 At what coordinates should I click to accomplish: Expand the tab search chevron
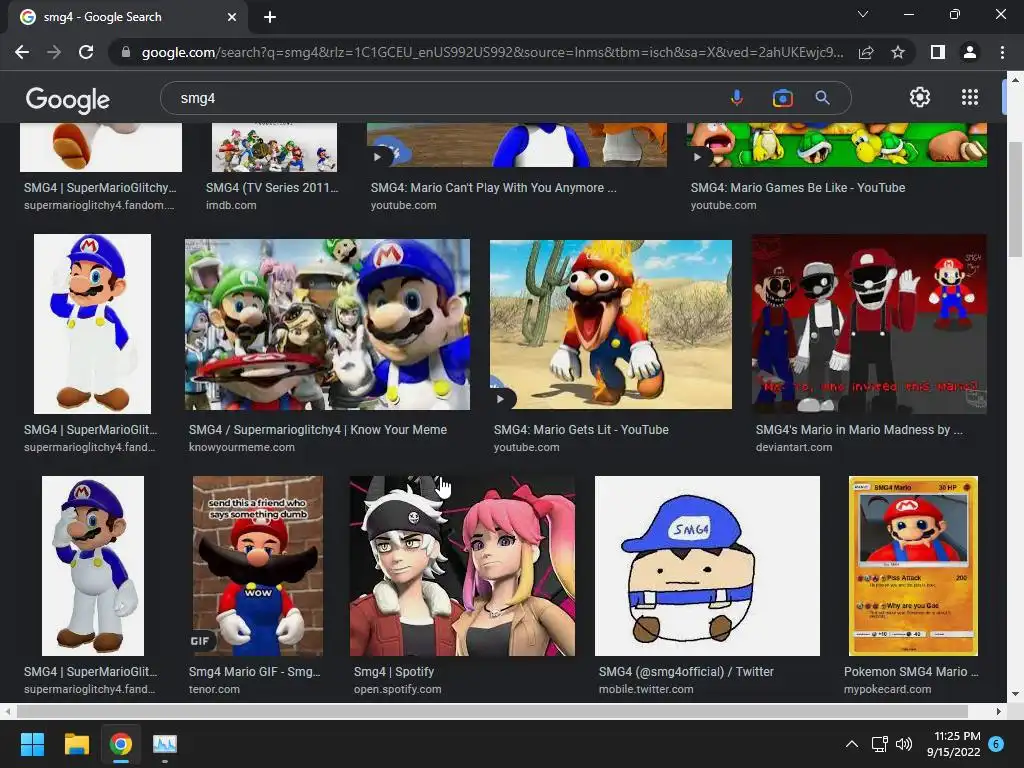pos(863,15)
